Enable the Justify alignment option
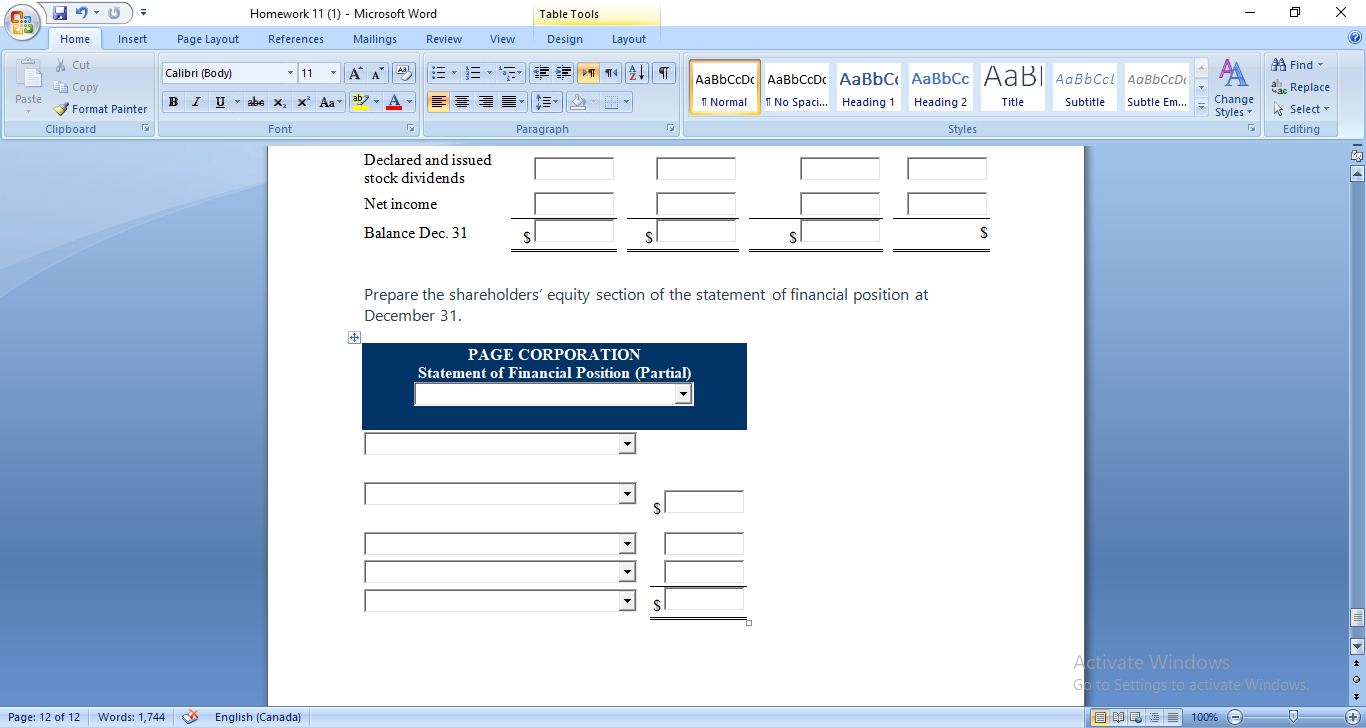The height and width of the screenshot is (728, 1366). pos(510,102)
